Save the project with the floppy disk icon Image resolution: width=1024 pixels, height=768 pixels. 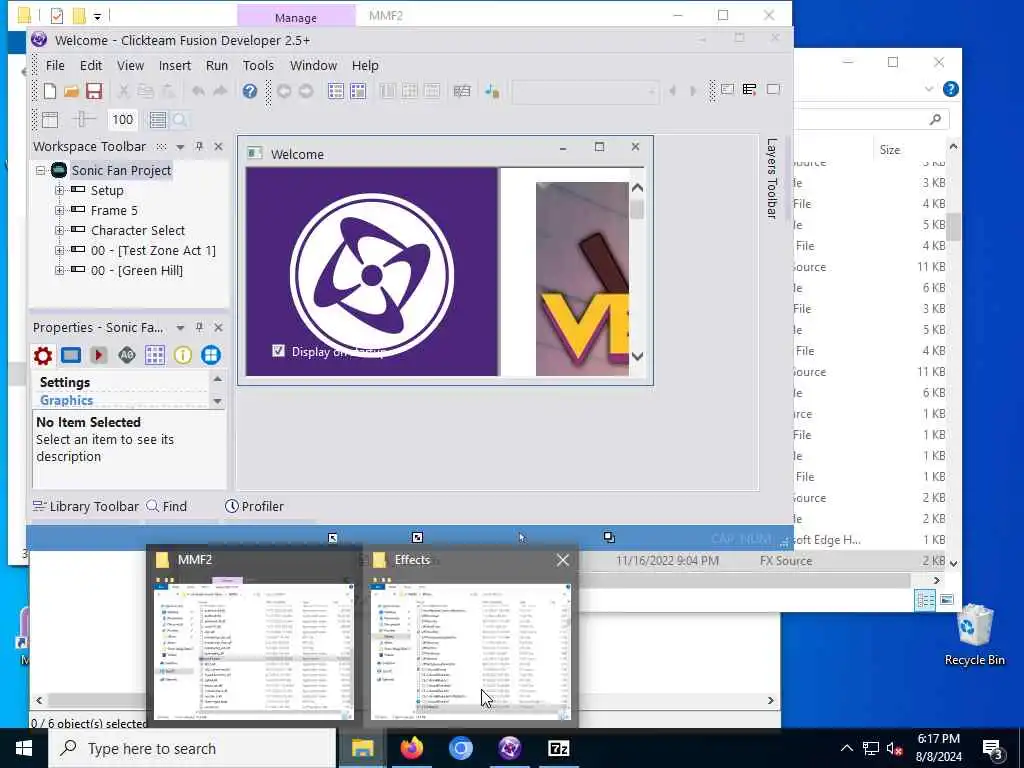click(x=94, y=91)
